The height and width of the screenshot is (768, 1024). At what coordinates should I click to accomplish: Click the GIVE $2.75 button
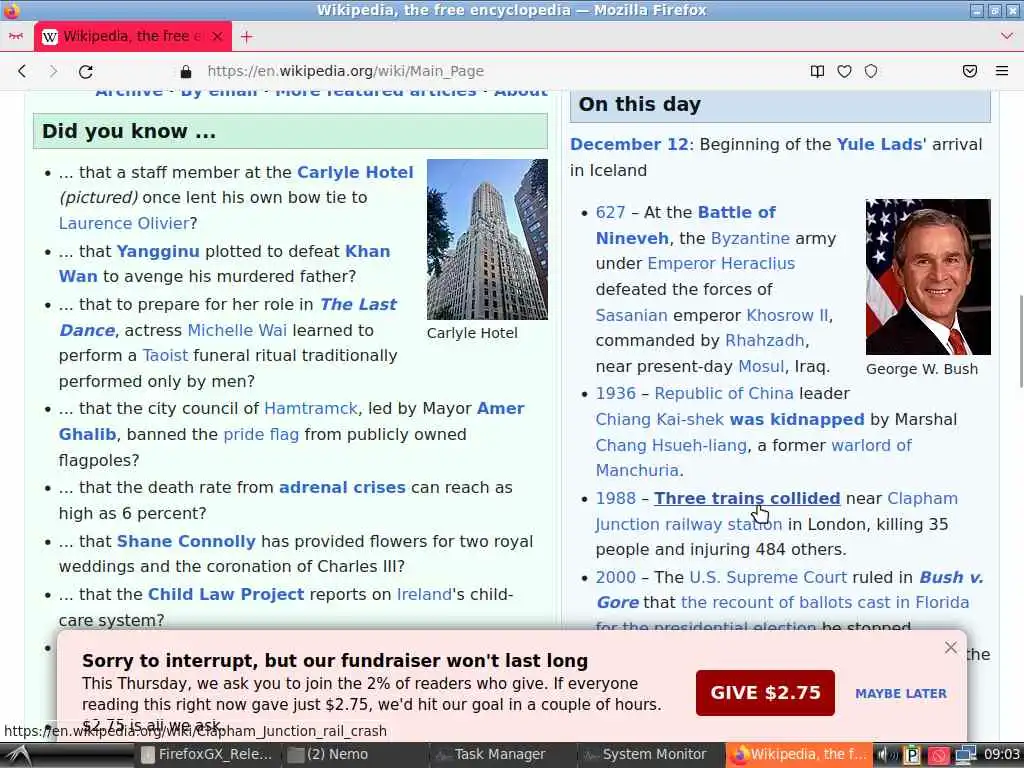point(765,693)
